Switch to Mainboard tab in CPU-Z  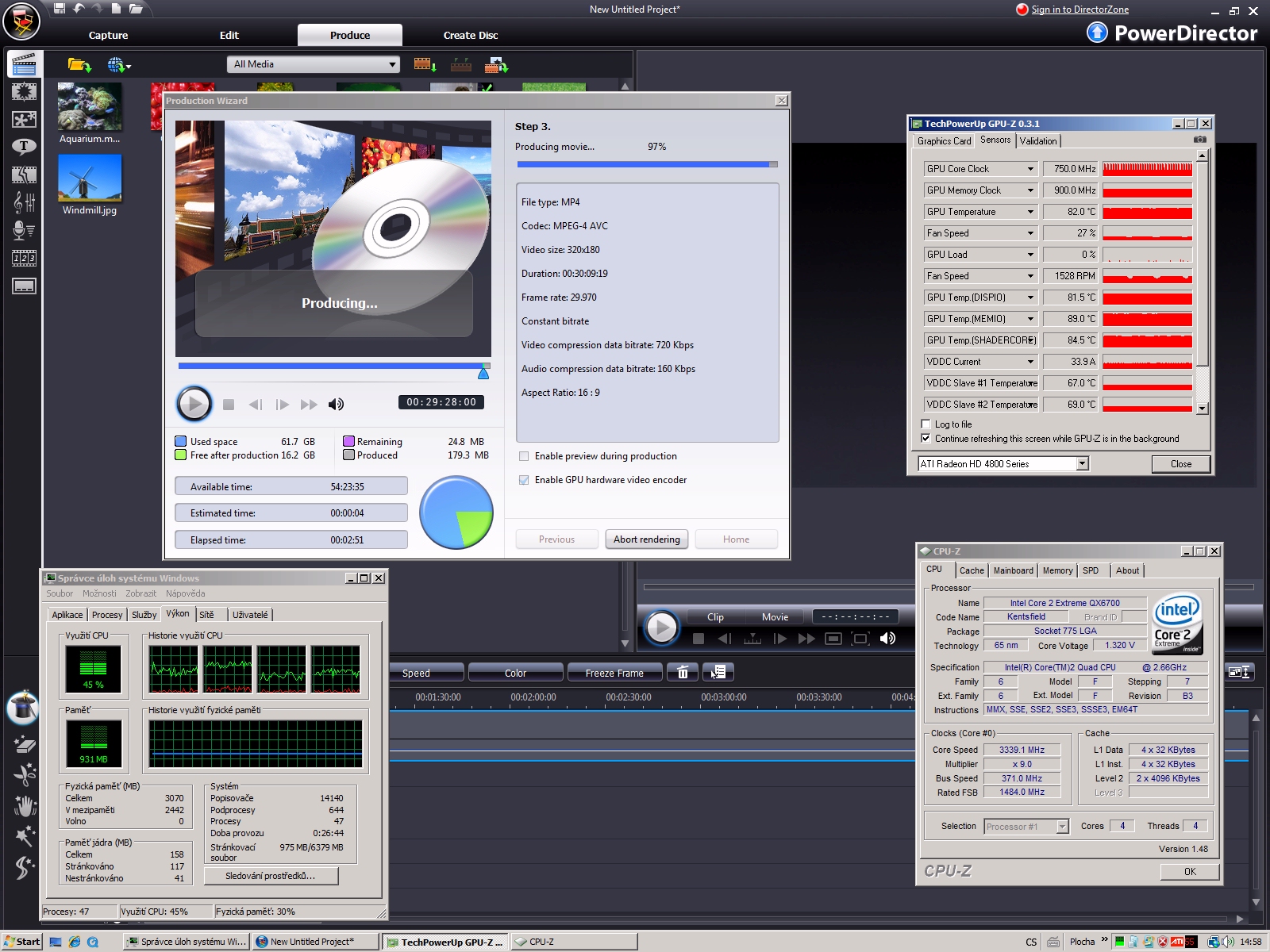(x=1013, y=570)
